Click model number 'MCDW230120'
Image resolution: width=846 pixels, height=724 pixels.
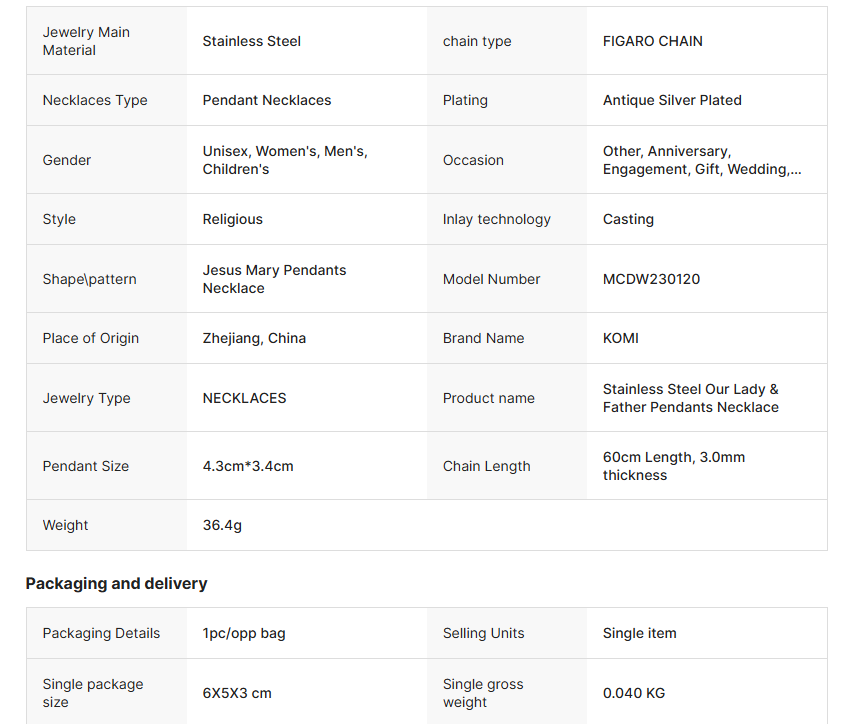pyautogui.click(x=651, y=279)
